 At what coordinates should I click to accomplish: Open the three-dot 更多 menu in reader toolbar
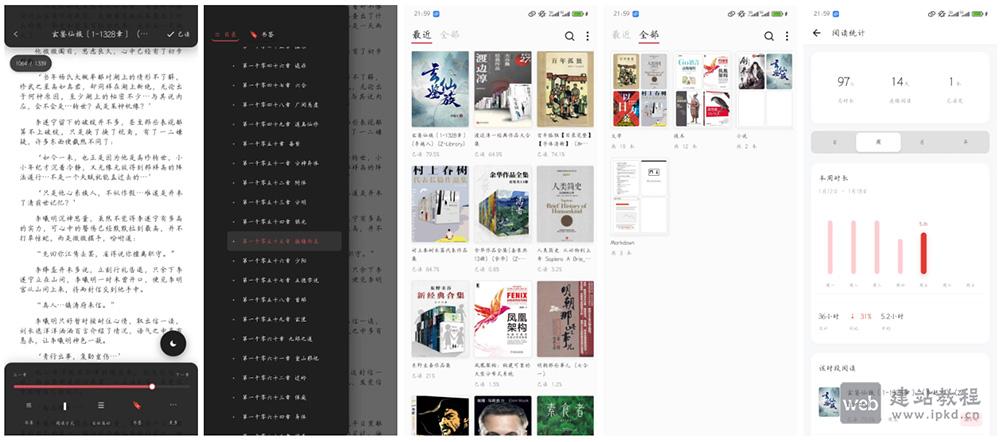[x=173, y=406]
